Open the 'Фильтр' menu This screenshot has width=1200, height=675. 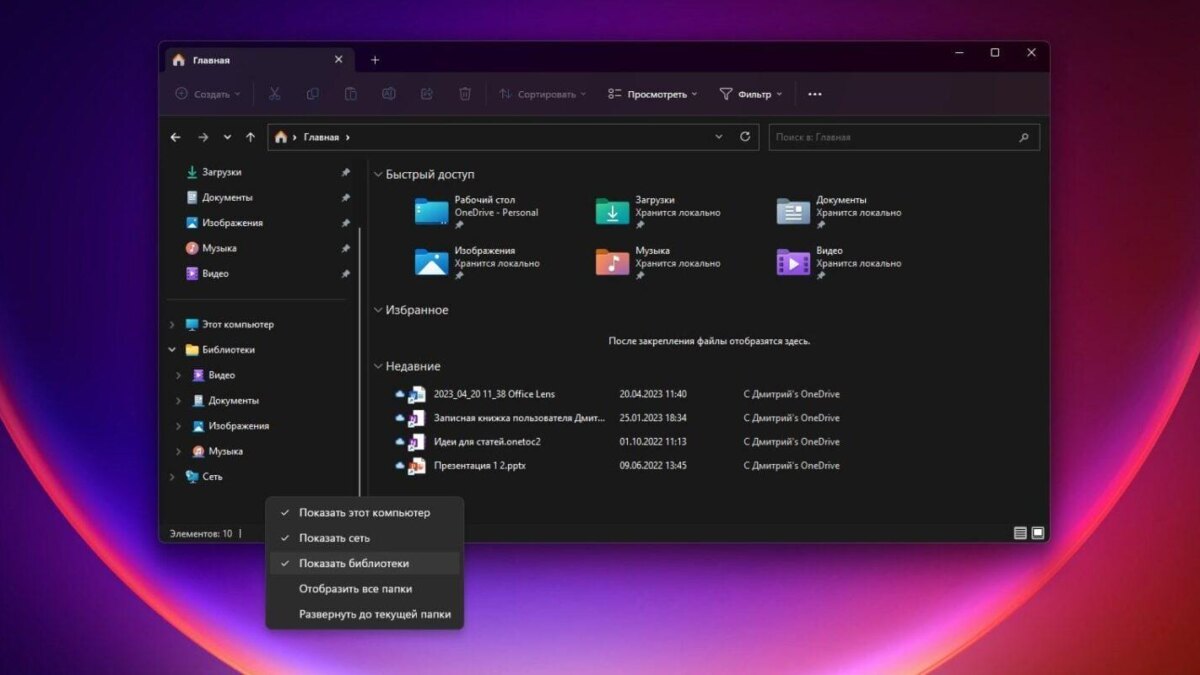point(748,93)
